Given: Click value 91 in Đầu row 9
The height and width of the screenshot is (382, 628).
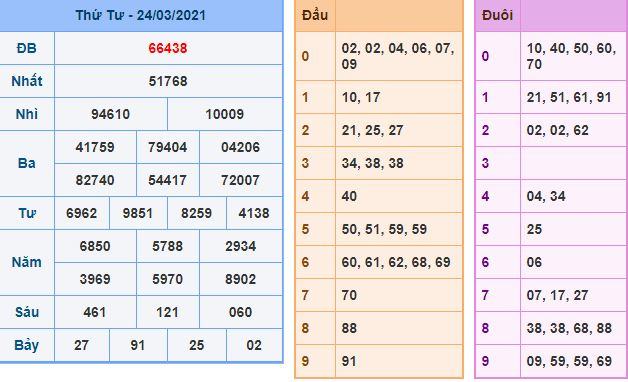Looking at the screenshot, I should point(350,361).
